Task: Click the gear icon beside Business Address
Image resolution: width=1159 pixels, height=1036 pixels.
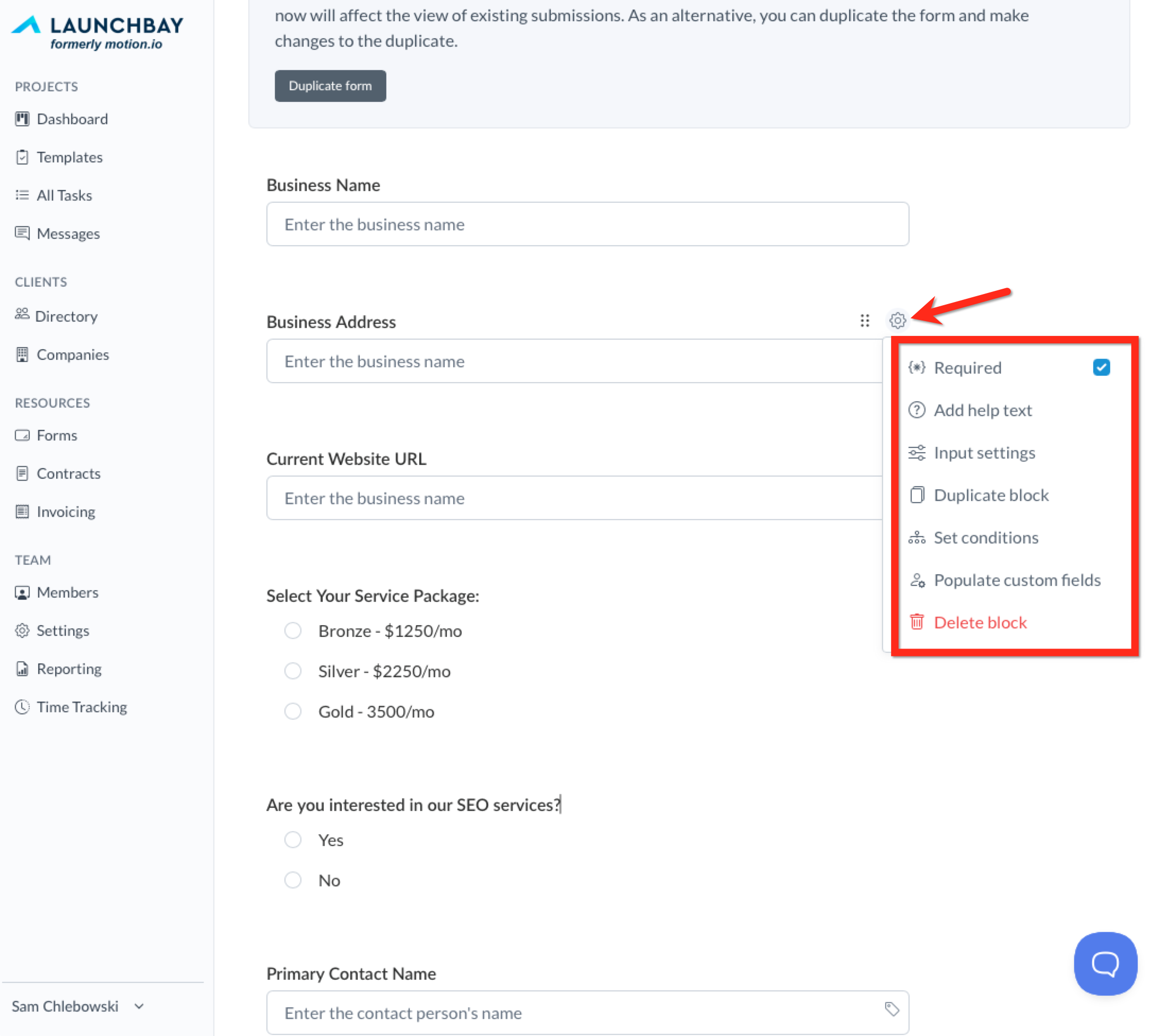Action: point(897,321)
